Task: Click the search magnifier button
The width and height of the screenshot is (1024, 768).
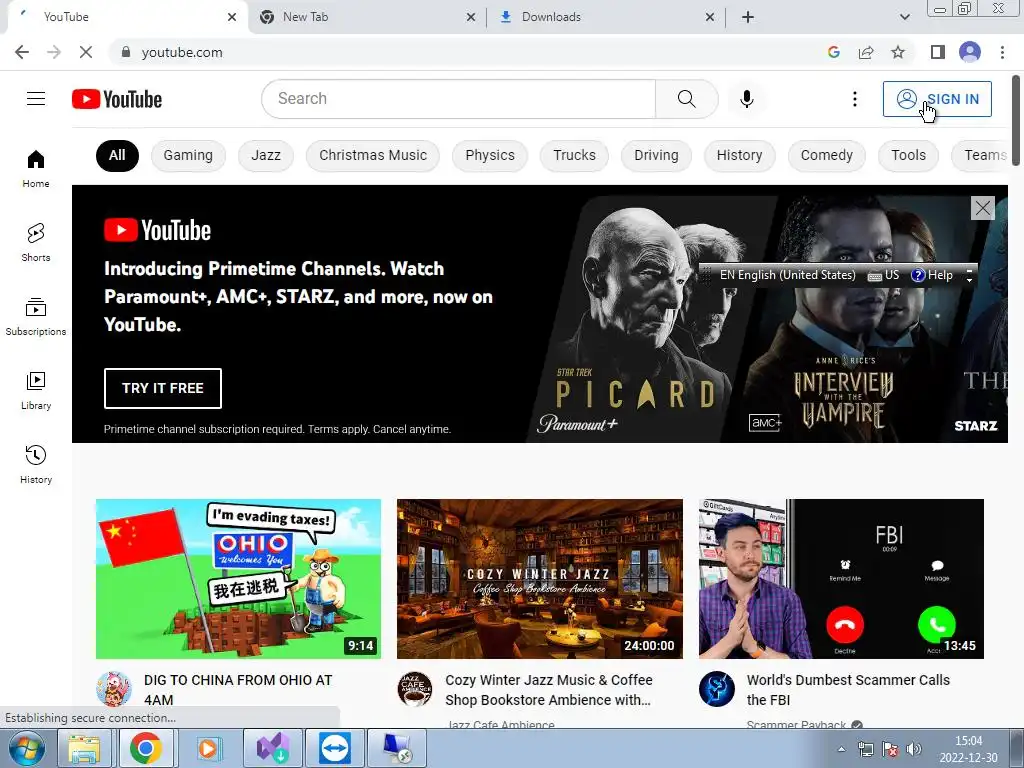Action: [x=686, y=99]
